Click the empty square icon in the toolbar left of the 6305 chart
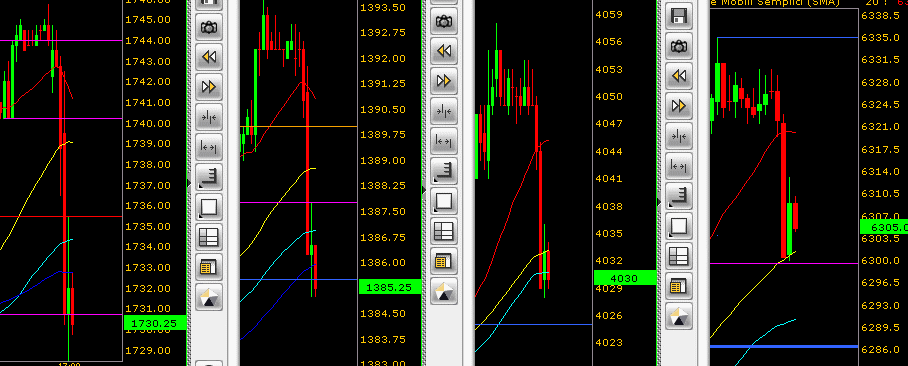Viewport: 908px width, 366px height. coord(679,225)
